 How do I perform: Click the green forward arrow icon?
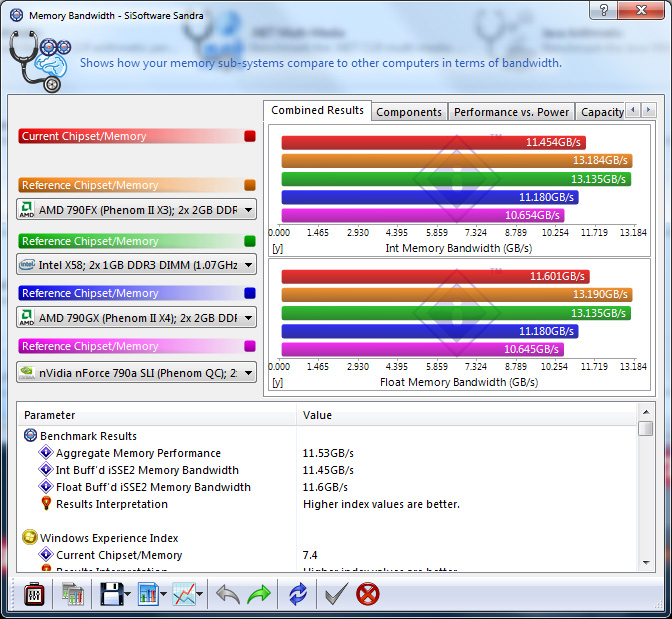pyautogui.click(x=259, y=595)
